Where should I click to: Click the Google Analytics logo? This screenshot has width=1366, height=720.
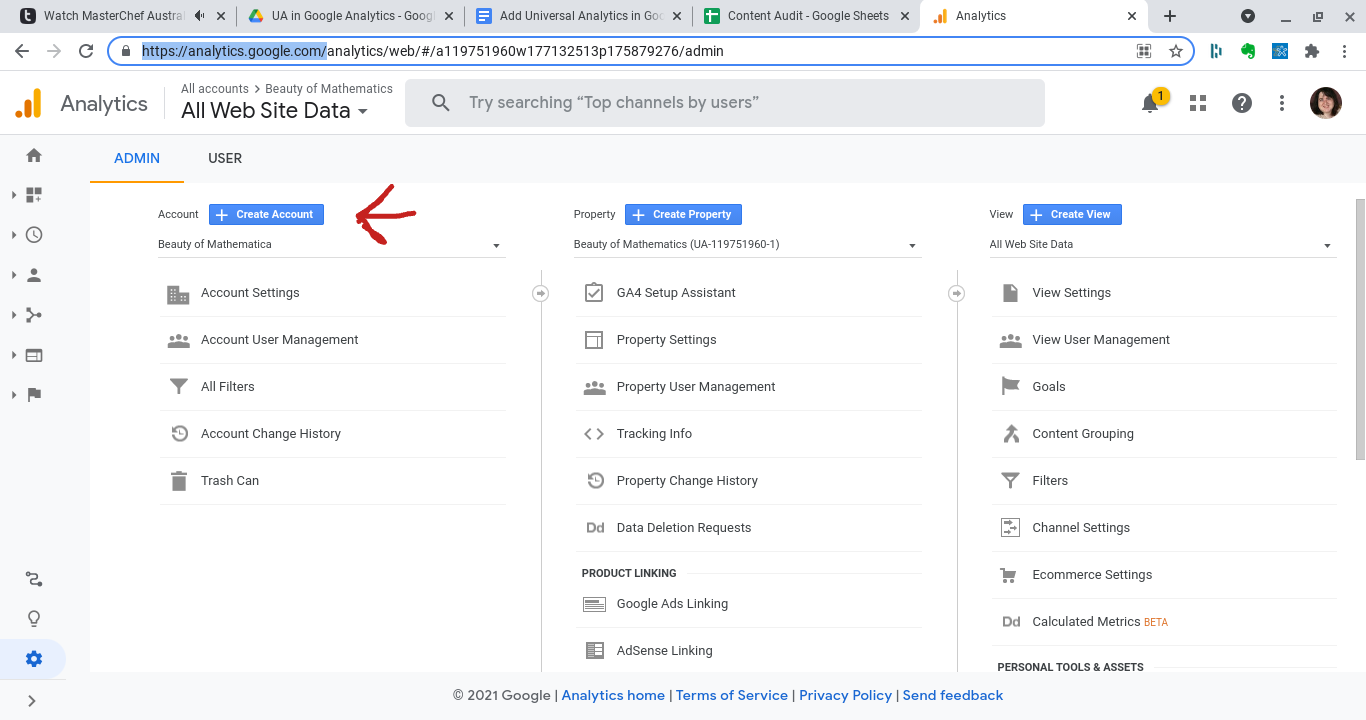point(28,103)
